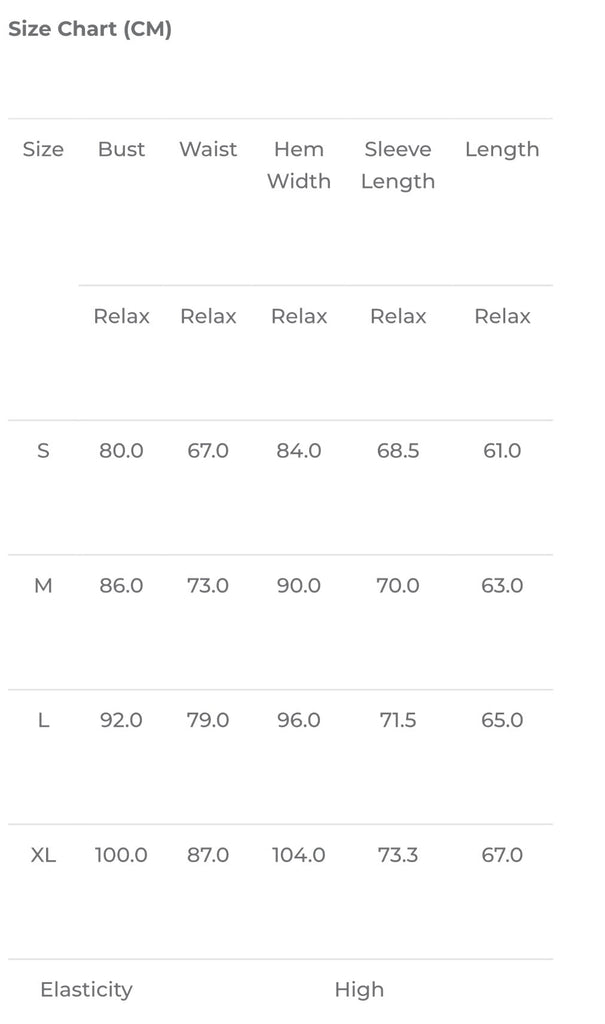The height and width of the screenshot is (1024, 605).
Task: Click the High elasticity value
Action: tap(359, 990)
